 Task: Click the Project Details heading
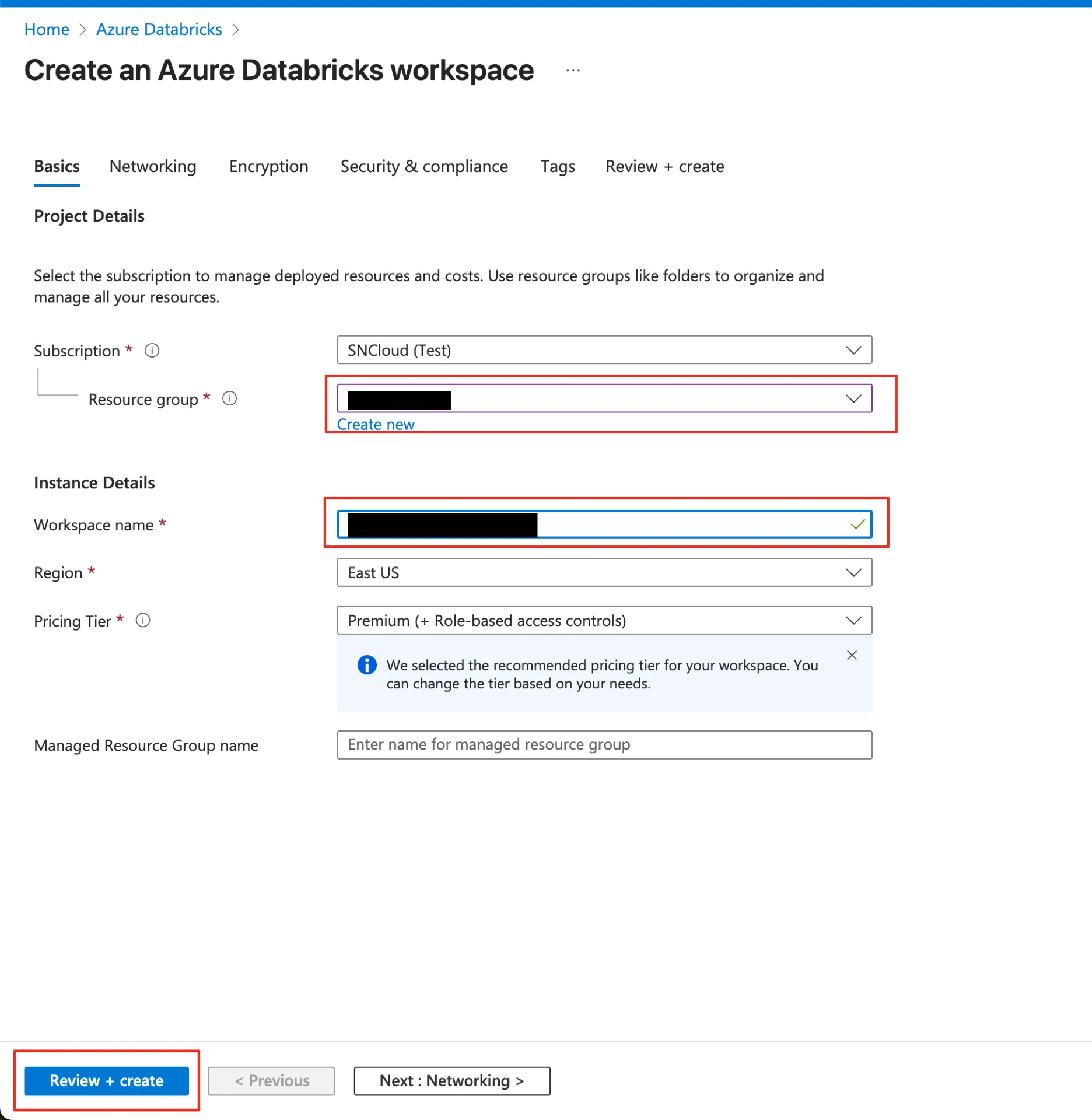[x=89, y=216]
